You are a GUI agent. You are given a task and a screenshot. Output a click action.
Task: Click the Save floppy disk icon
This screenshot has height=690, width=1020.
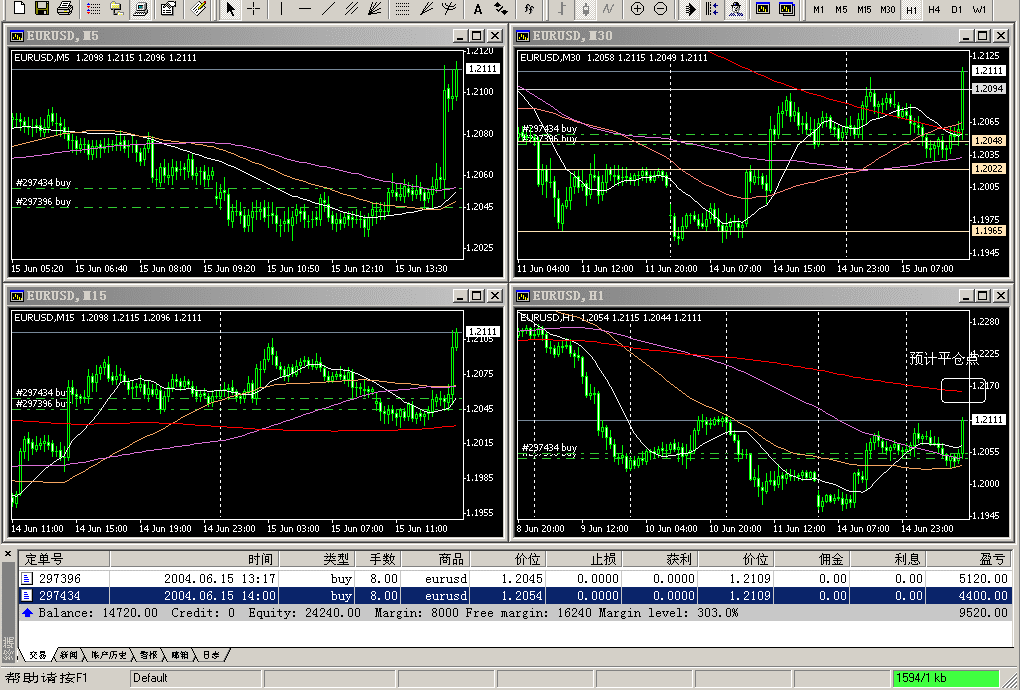point(42,8)
